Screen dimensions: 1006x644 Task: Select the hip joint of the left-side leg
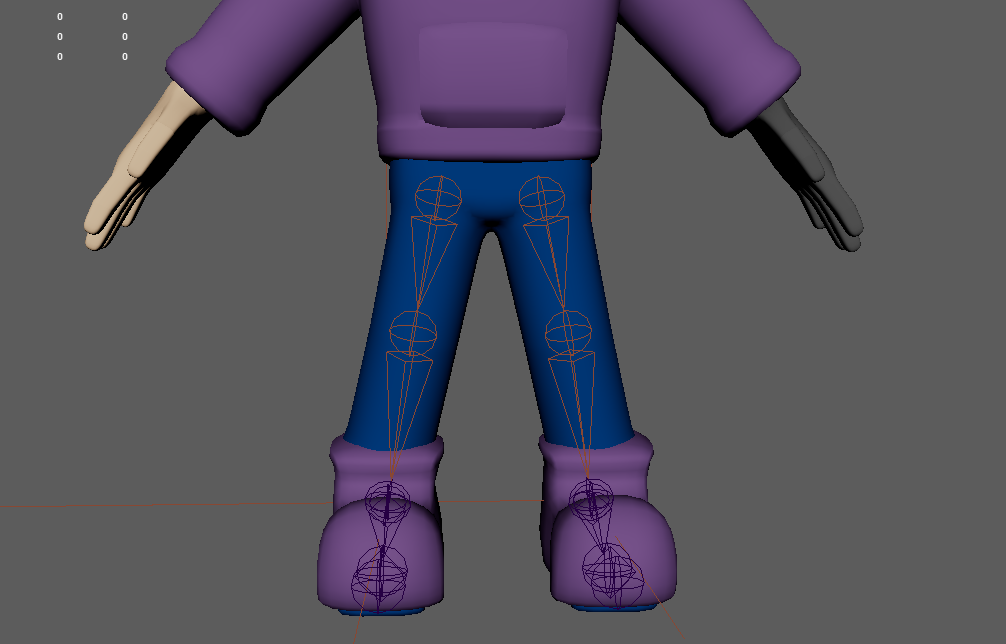(x=438, y=197)
